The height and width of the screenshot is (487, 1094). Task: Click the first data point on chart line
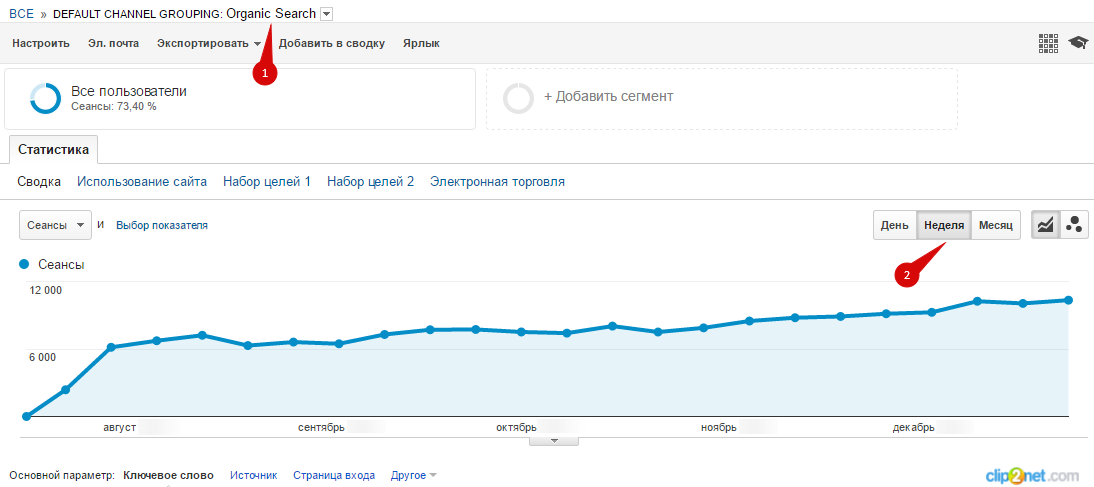click(x=27, y=416)
